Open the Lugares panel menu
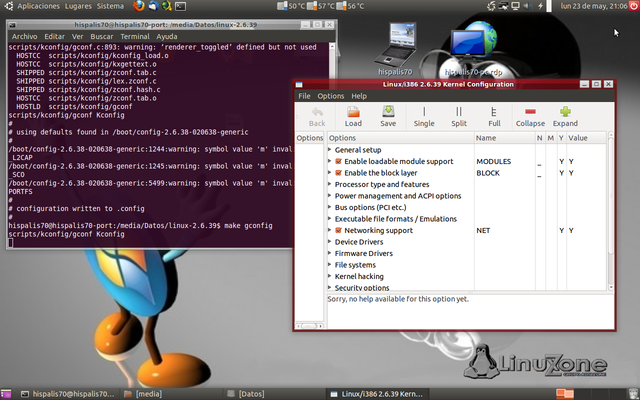 (78, 6)
